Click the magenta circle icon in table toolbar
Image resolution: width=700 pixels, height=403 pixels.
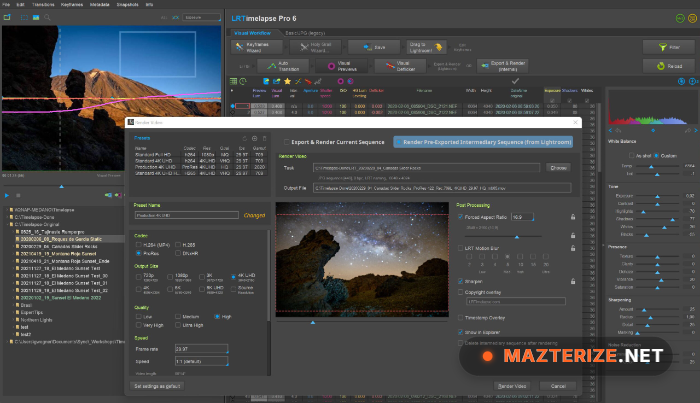[341, 81]
